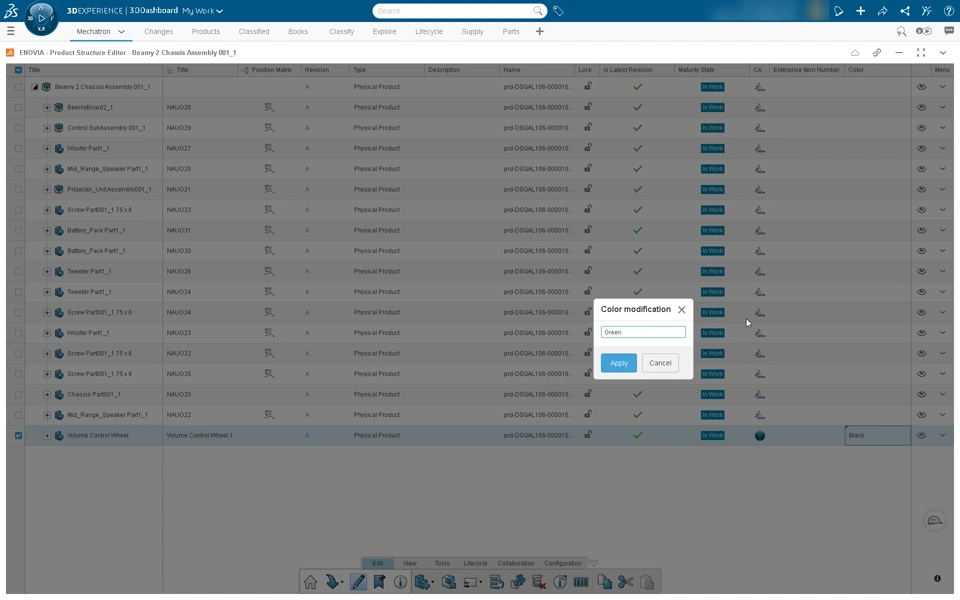Check the box for Beamy 2 Chassis Assembly row
This screenshot has width=960, height=600.
18,87
